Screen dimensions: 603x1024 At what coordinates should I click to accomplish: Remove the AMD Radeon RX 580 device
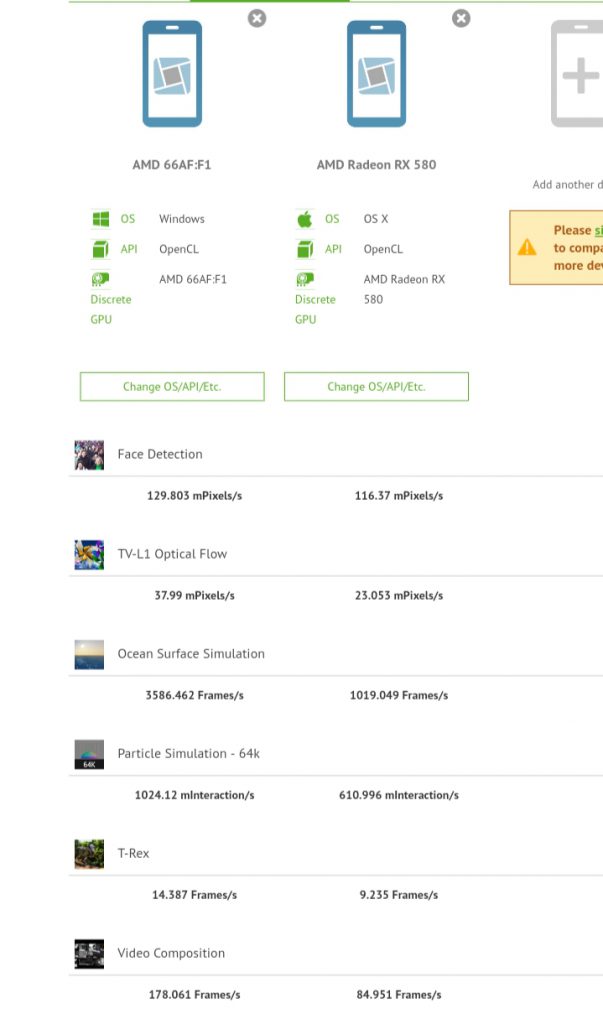click(x=461, y=18)
